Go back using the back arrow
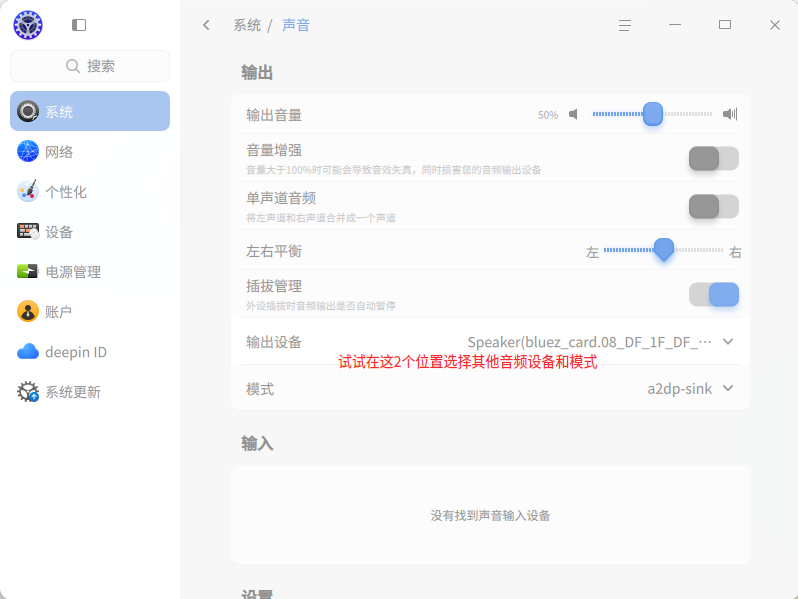The image size is (798, 599). click(x=206, y=25)
